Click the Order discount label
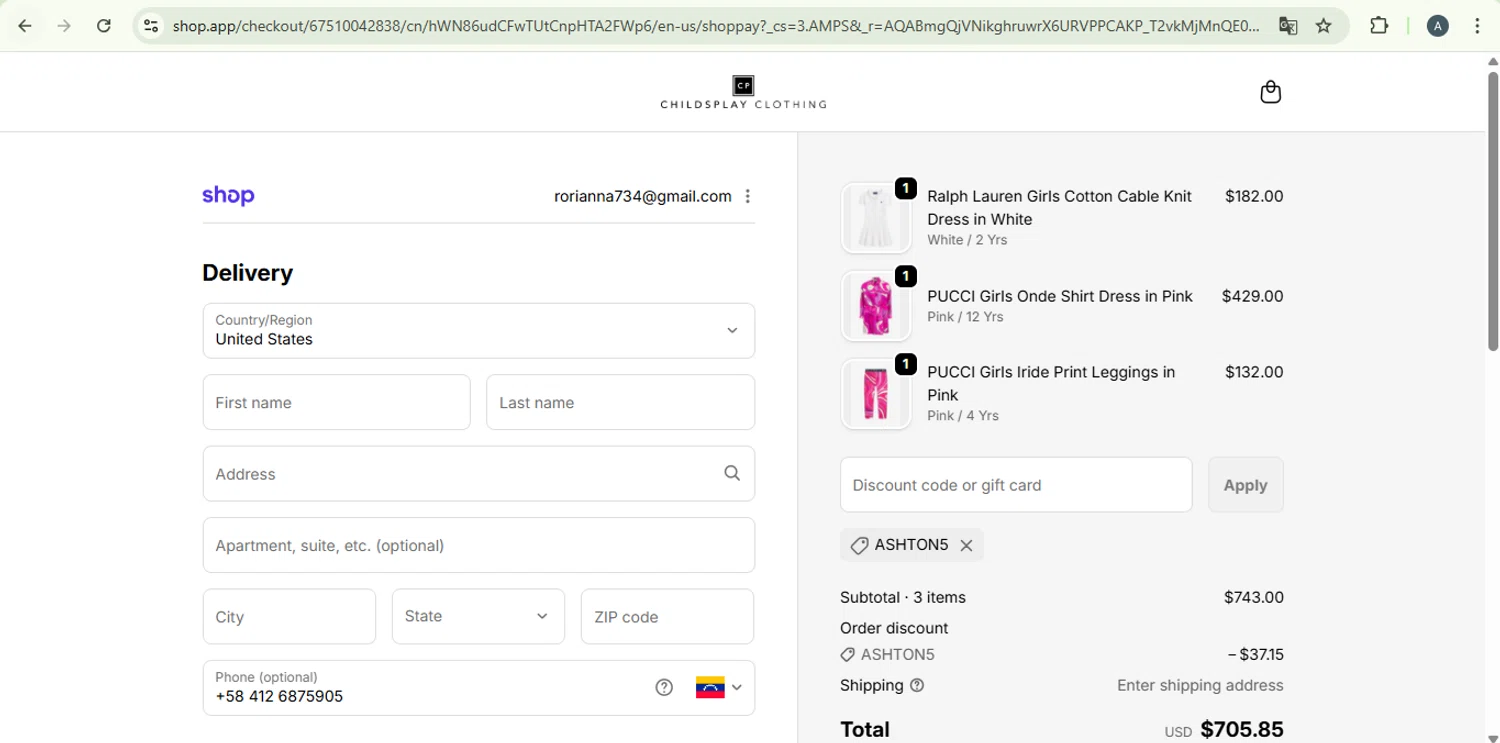Screen dimensions: 1500x743 click(x=894, y=629)
